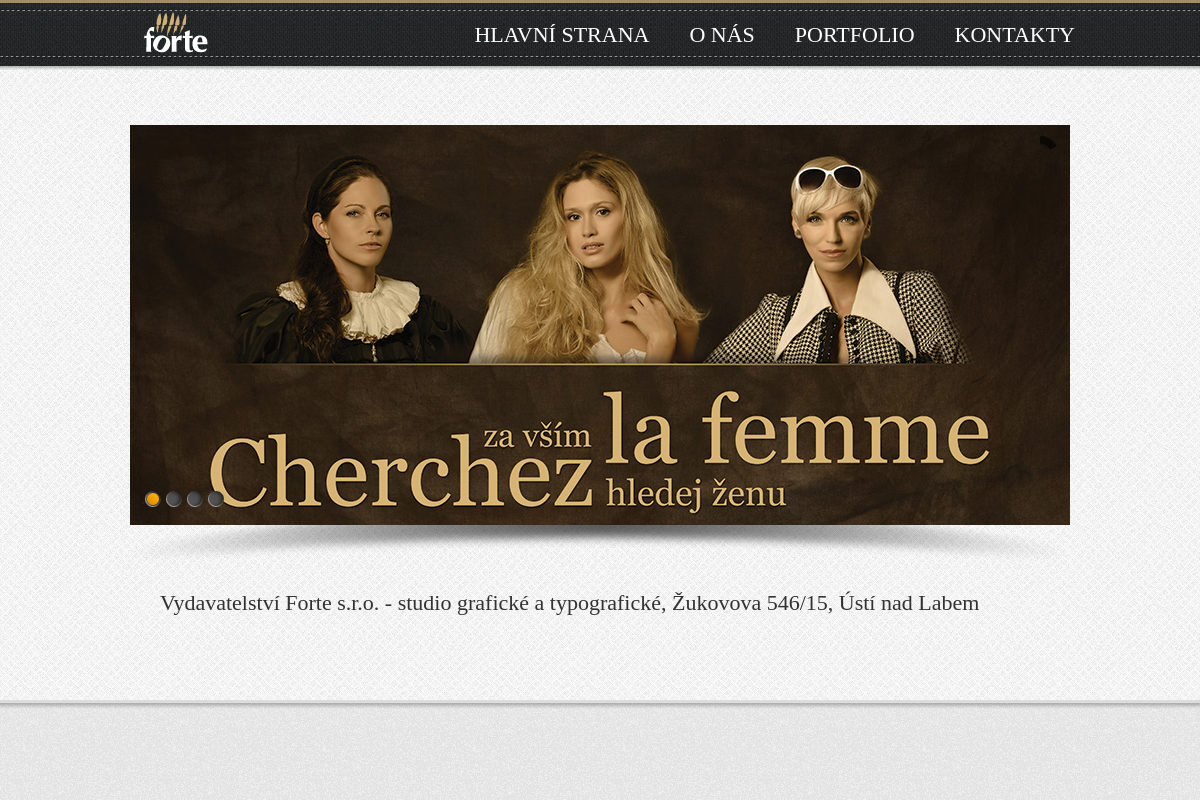Click the wheat emblem above the Forte wordmark
This screenshot has height=800, width=1200.
pyautogui.click(x=172, y=22)
